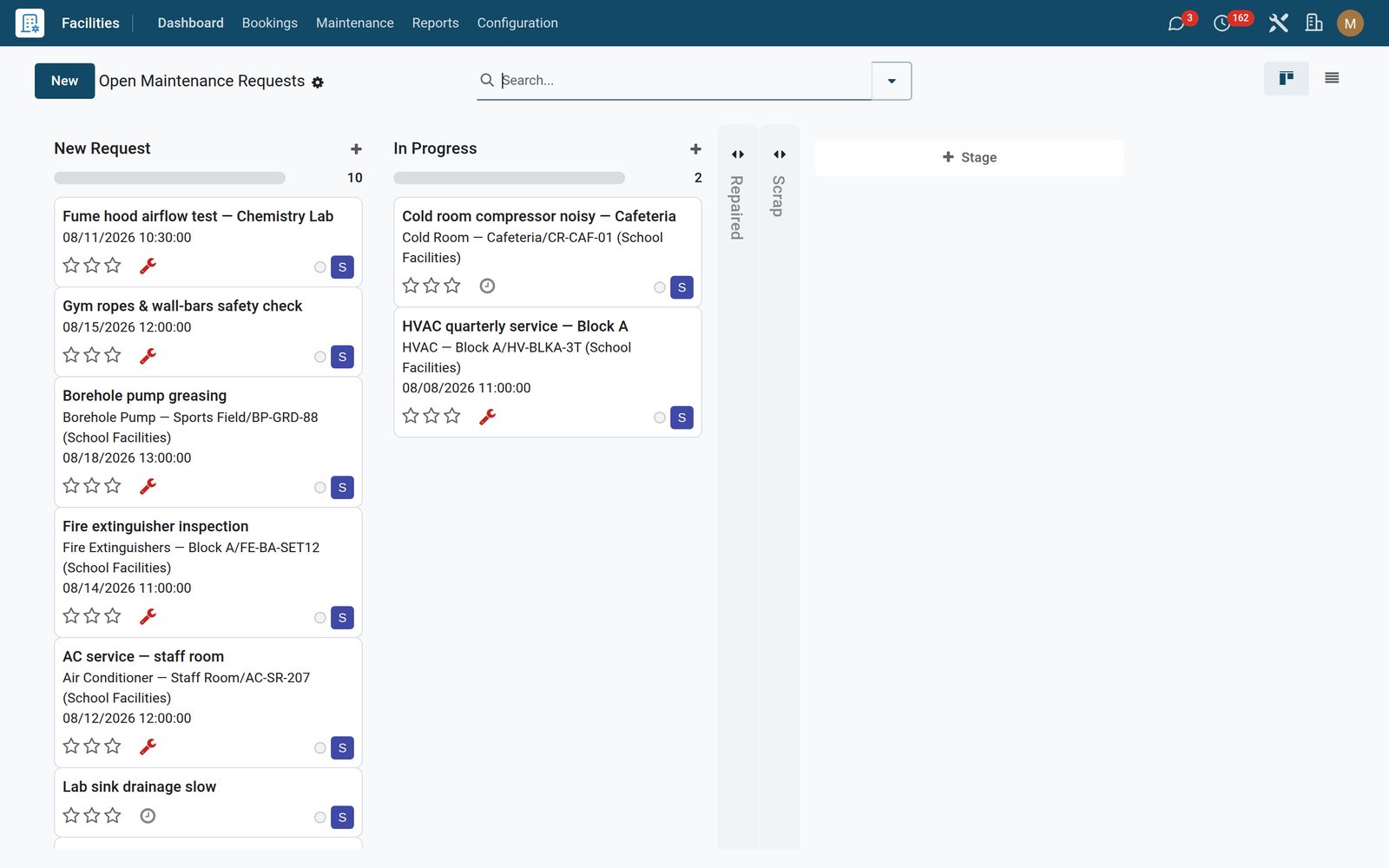The image size is (1389, 868).
Task: Open the Facilities app home icon
Action: point(30,23)
